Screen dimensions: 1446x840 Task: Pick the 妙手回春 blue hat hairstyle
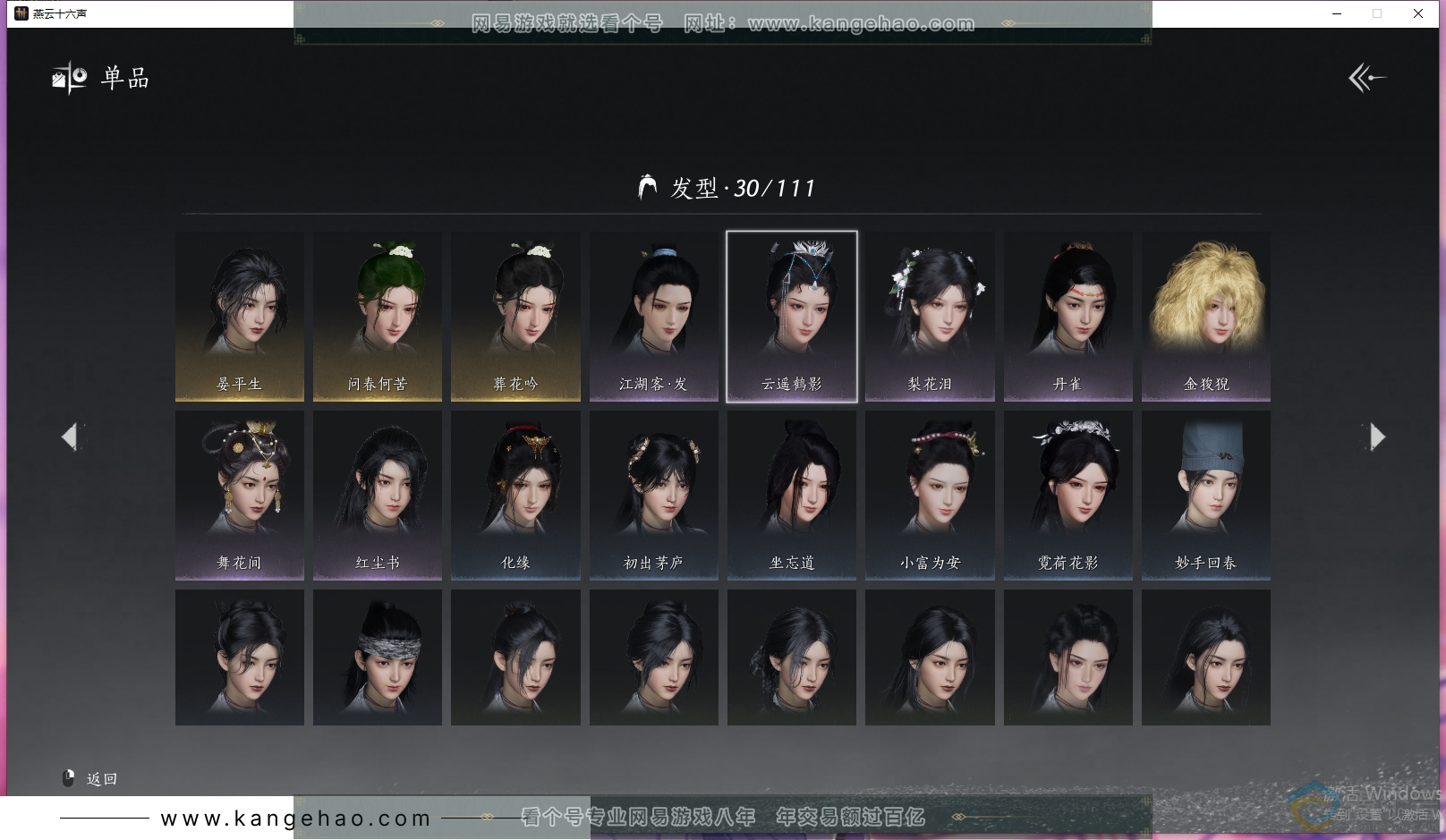[x=1206, y=496]
